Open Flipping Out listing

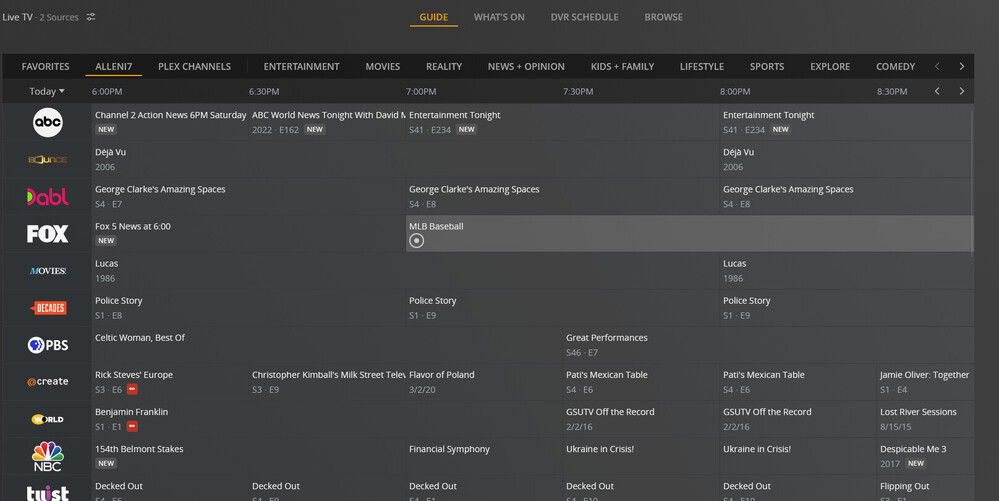tap(925, 488)
